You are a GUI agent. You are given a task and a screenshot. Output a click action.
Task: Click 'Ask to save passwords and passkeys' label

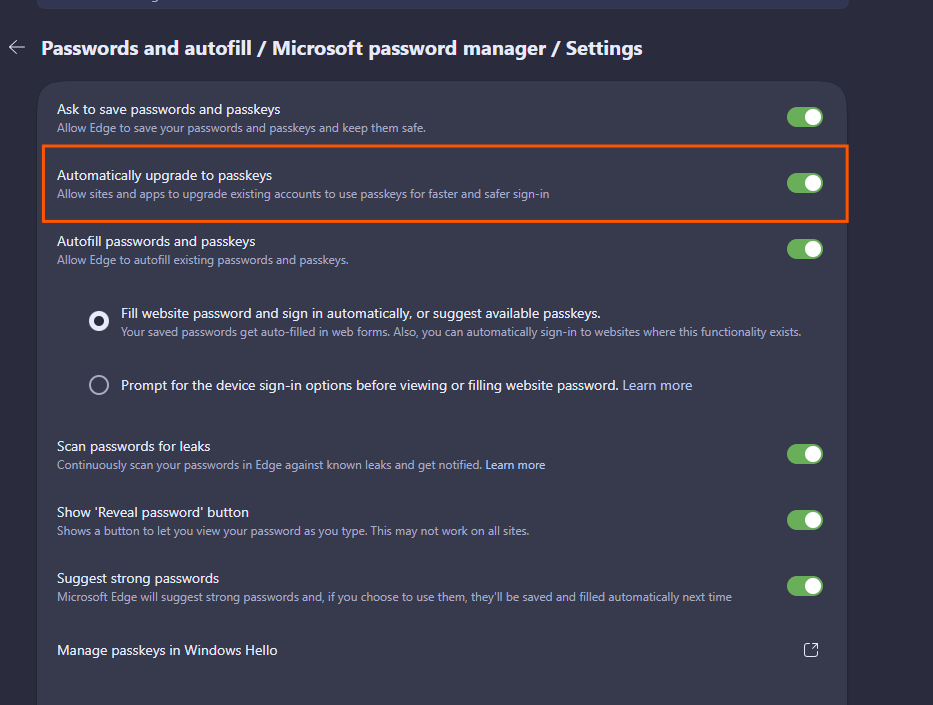(x=168, y=109)
